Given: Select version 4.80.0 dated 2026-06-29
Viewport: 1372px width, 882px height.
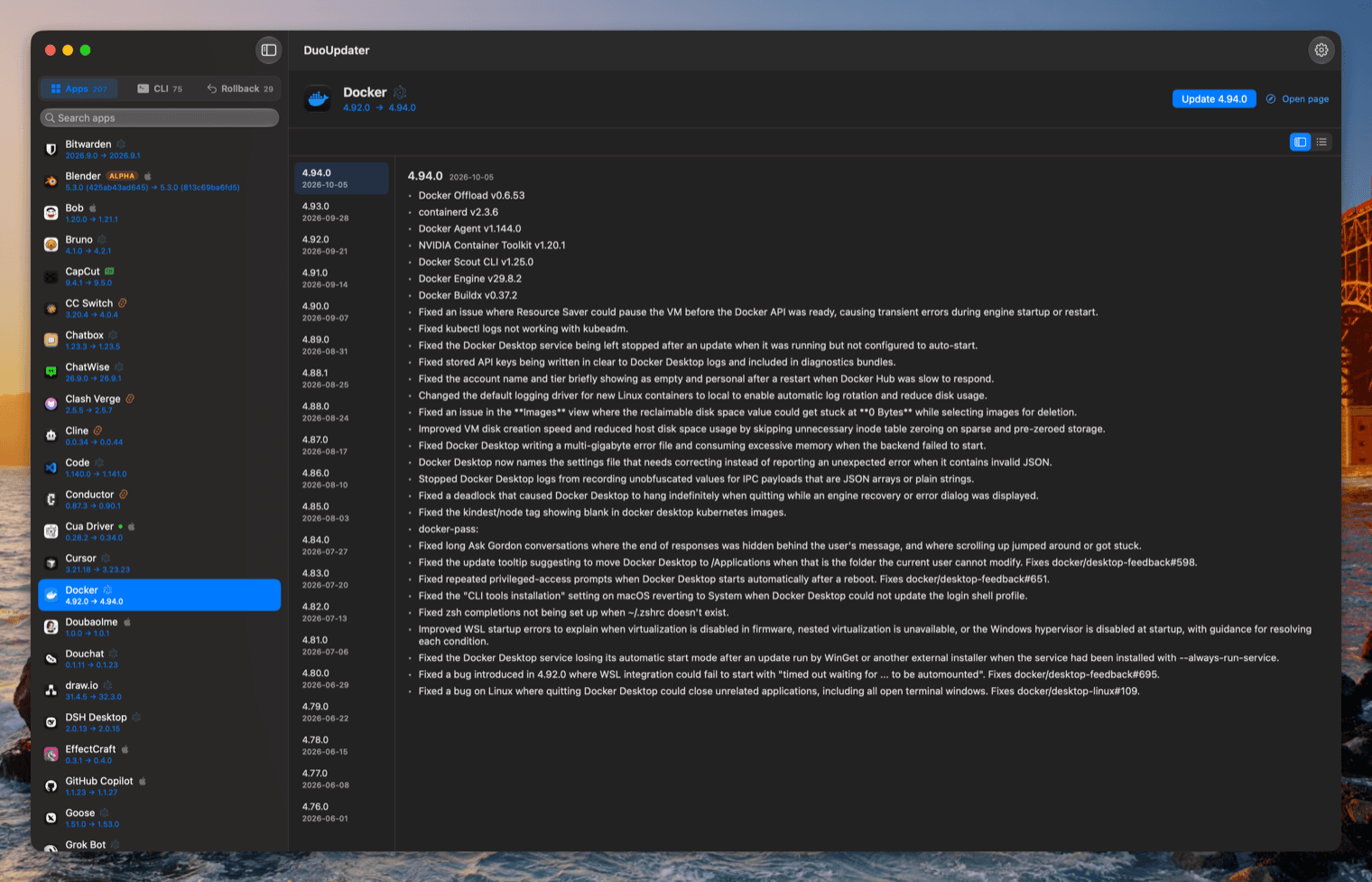Looking at the screenshot, I should [341, 679].
